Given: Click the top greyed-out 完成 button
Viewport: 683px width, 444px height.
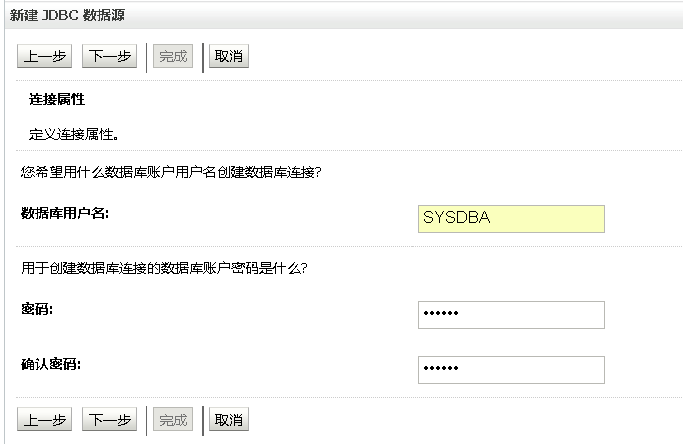Looking at the screenshot, I should tap(173, 56).
